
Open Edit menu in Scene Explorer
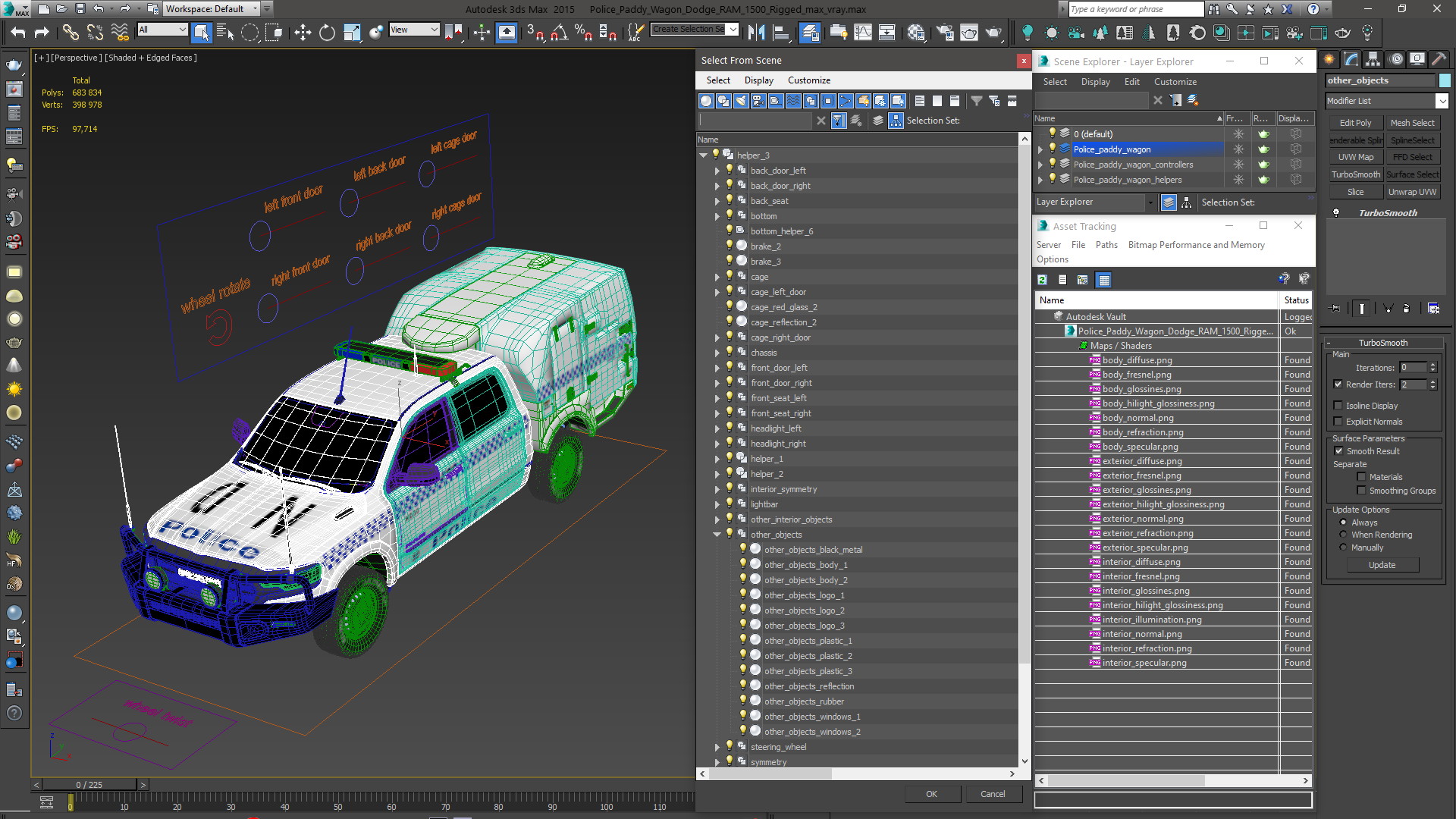[x=1131, y=82]
